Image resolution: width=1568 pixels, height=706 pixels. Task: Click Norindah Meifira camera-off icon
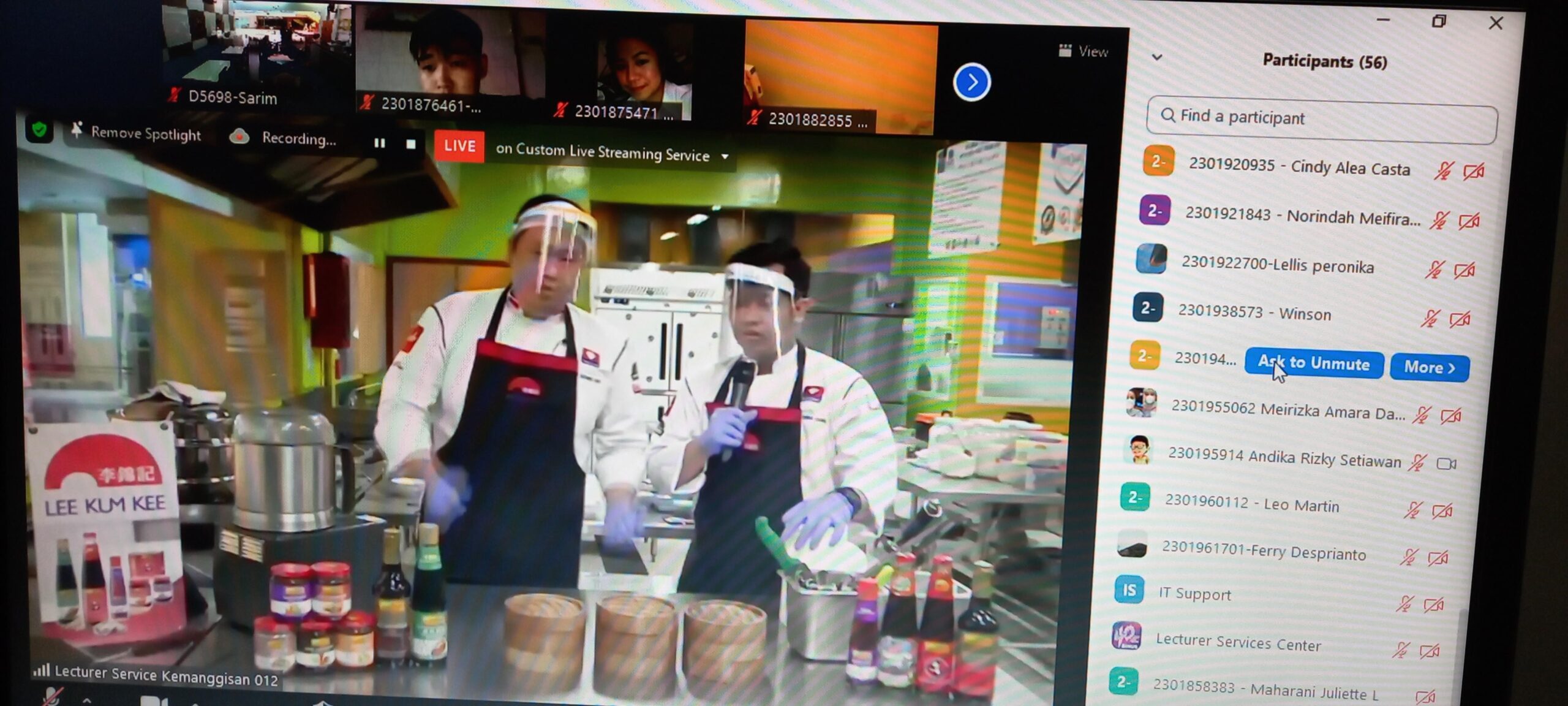[1469, 221]
